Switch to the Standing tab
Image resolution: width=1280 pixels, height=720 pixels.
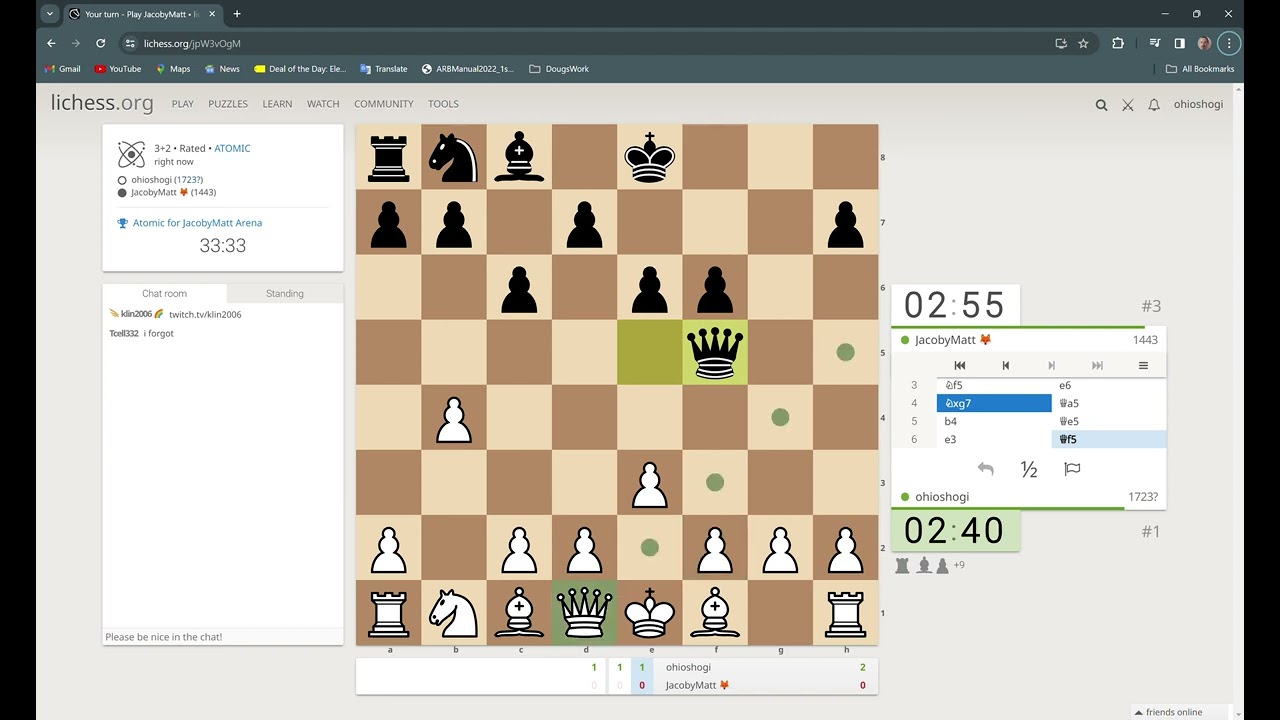click(x=285, y=293)
